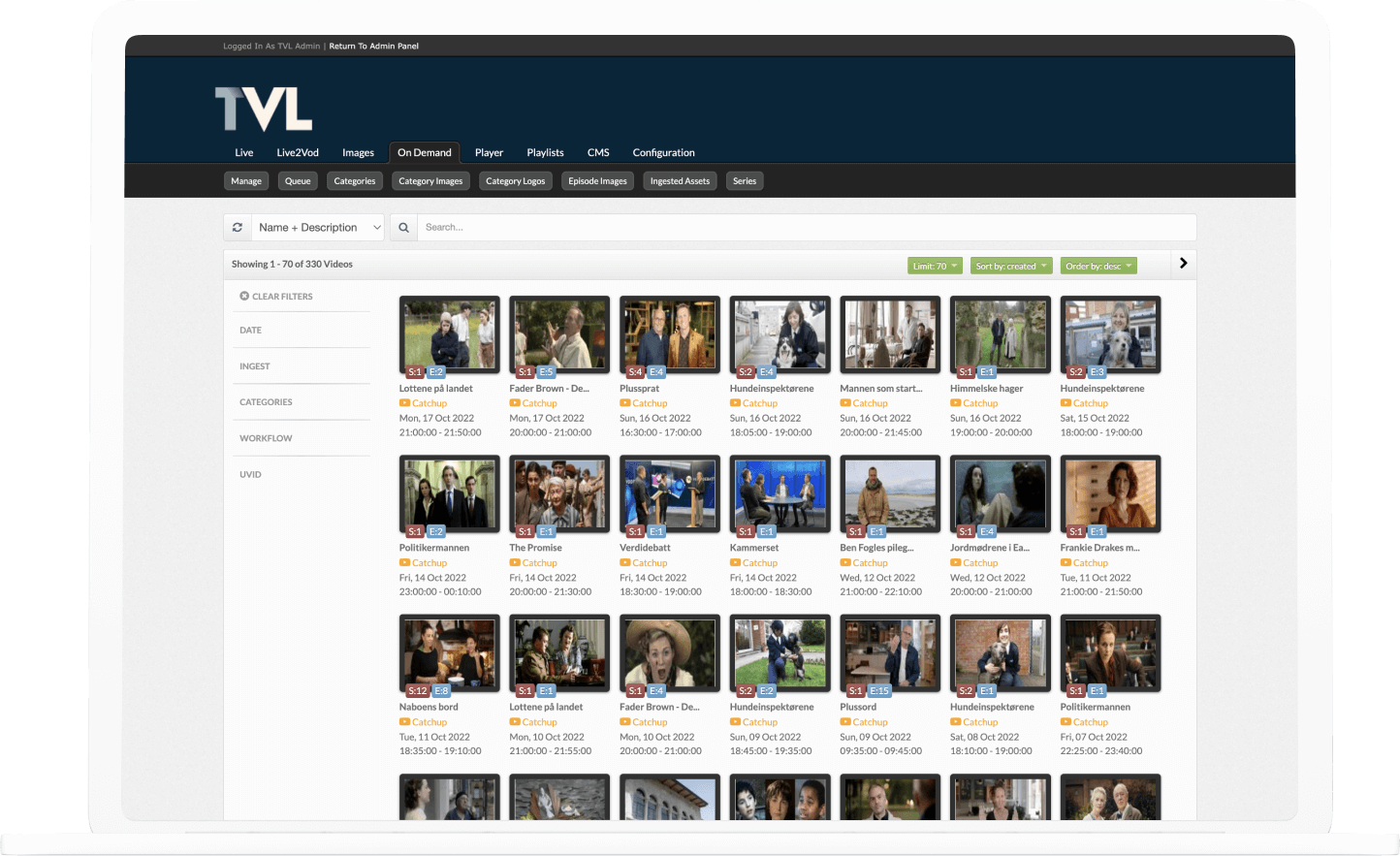This screenshot has height=856, width=1400.
Task: Click the Catchup label under Plussord
Action: 870,722
